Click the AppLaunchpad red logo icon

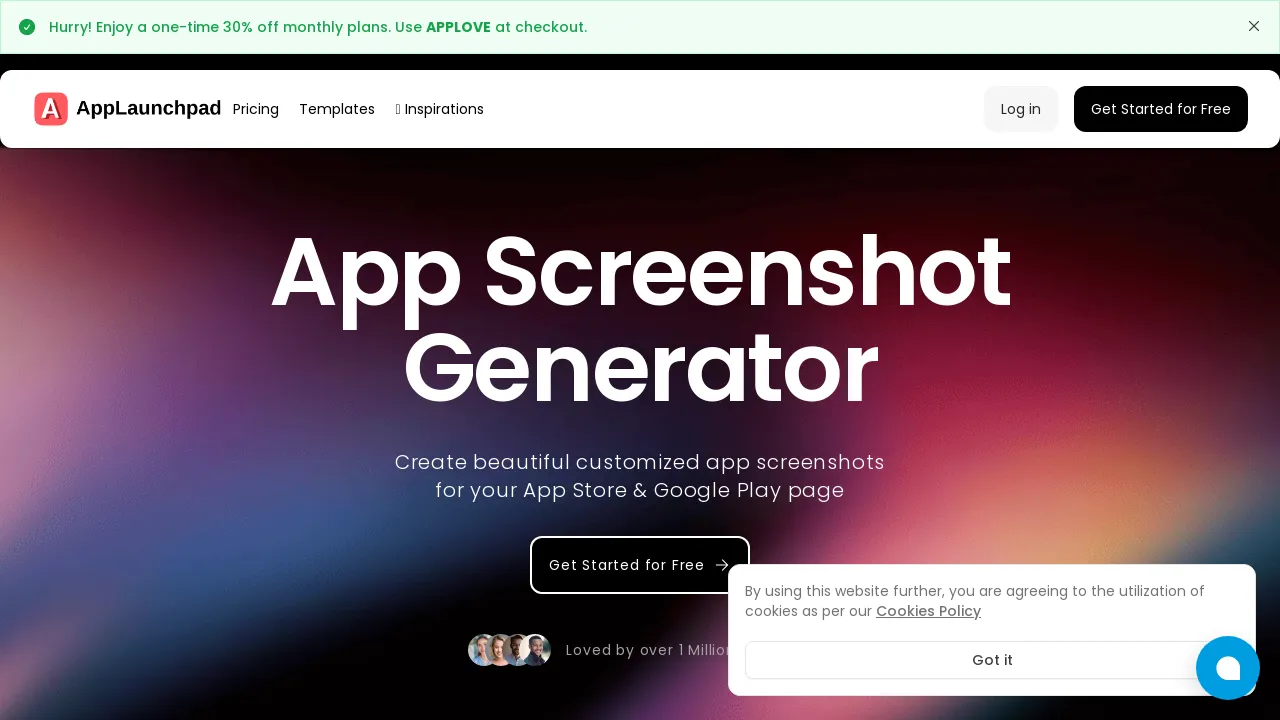coord(51,109)
